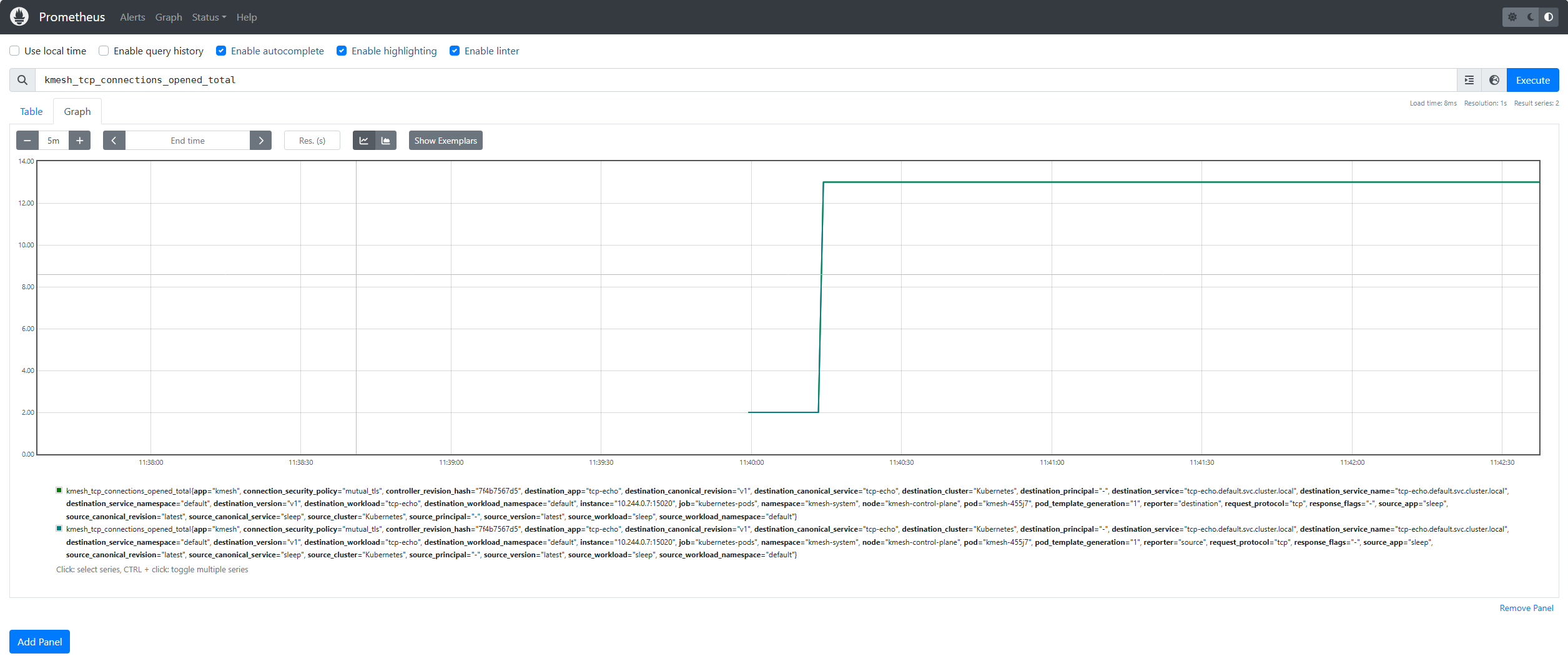The width and height of the screenshot is (1568, 671).
Task: Switch to the Table tab
Action: tap(31, 111)
